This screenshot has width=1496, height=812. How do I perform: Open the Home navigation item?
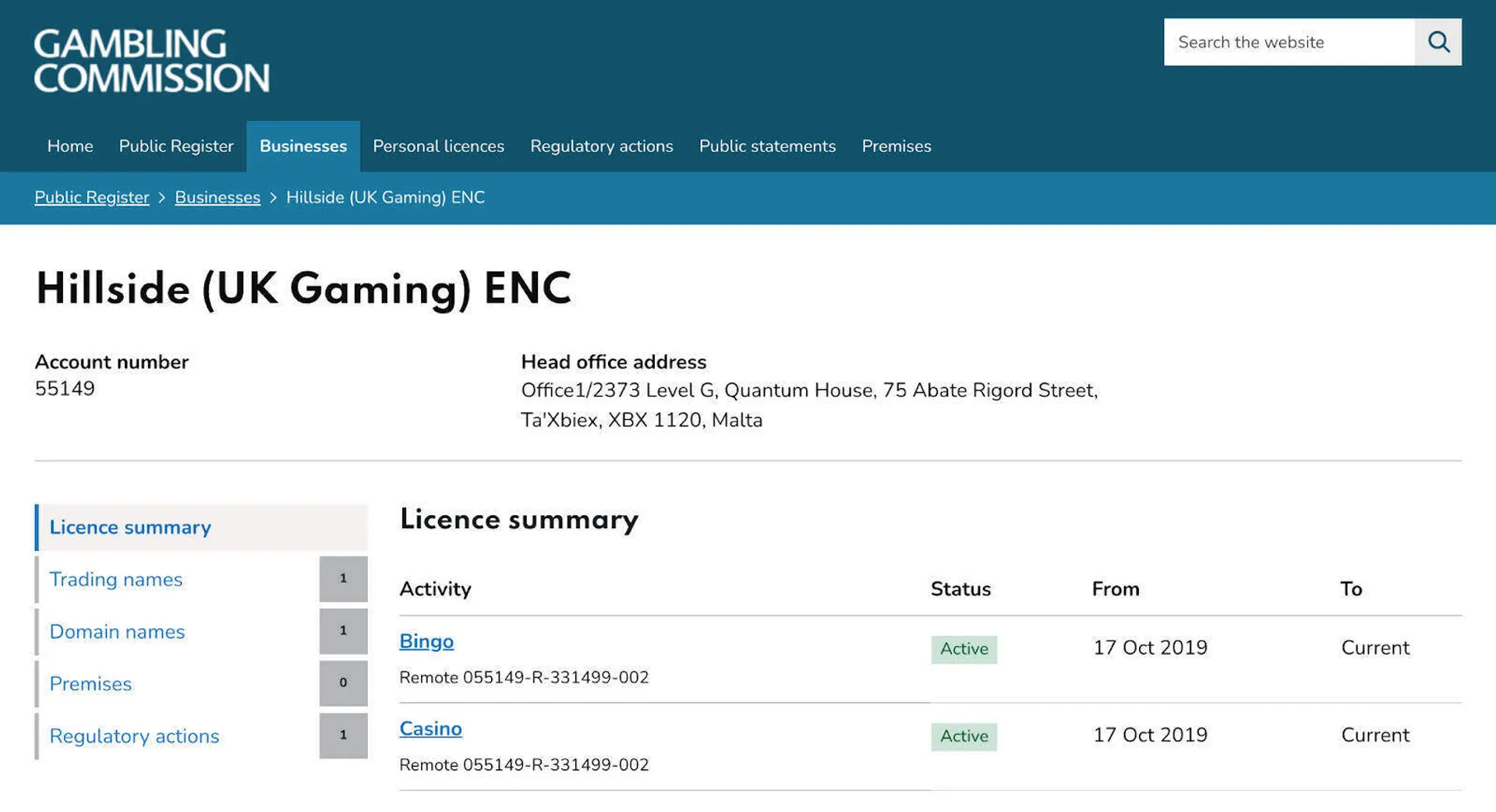tap(70, 147)
